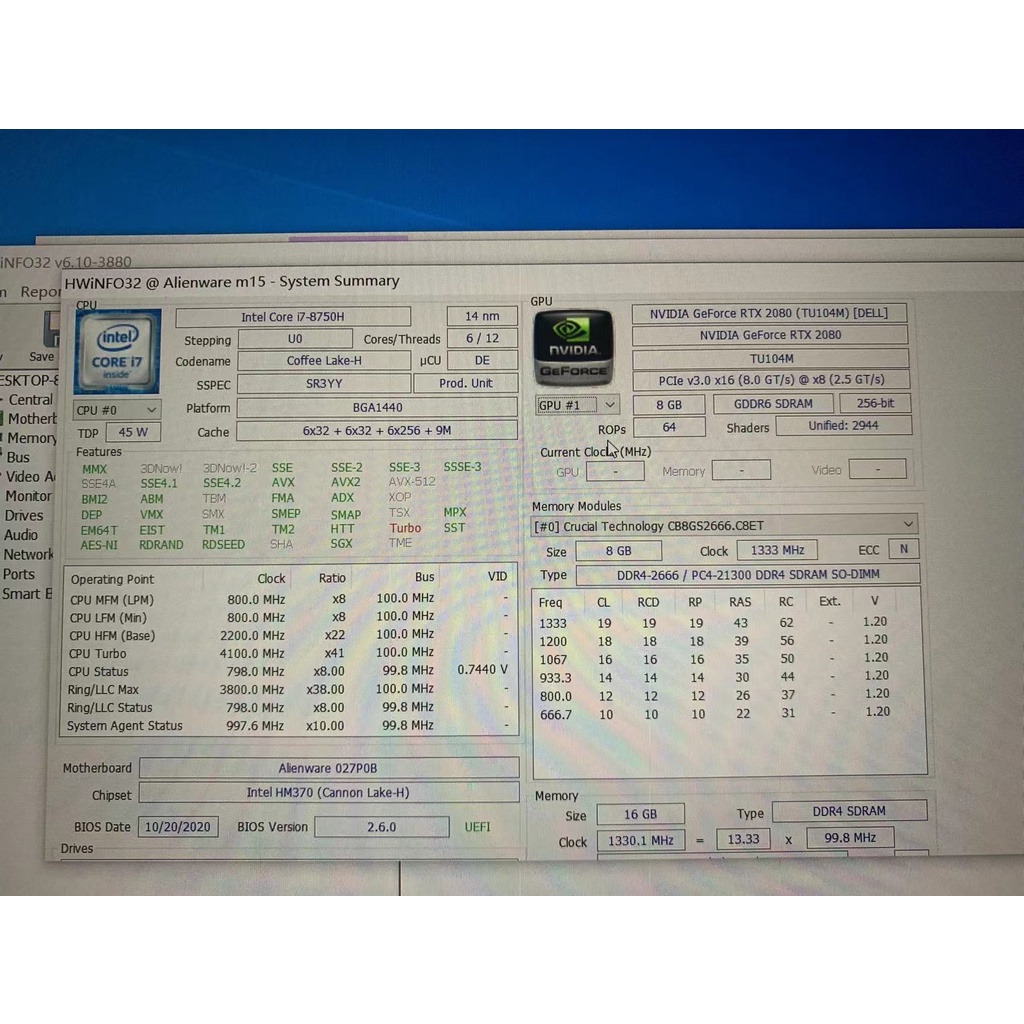Viewport: 1024px width, 1024px height.
Task: Click the Save floppy disk icon
Action: pos(48,331)
